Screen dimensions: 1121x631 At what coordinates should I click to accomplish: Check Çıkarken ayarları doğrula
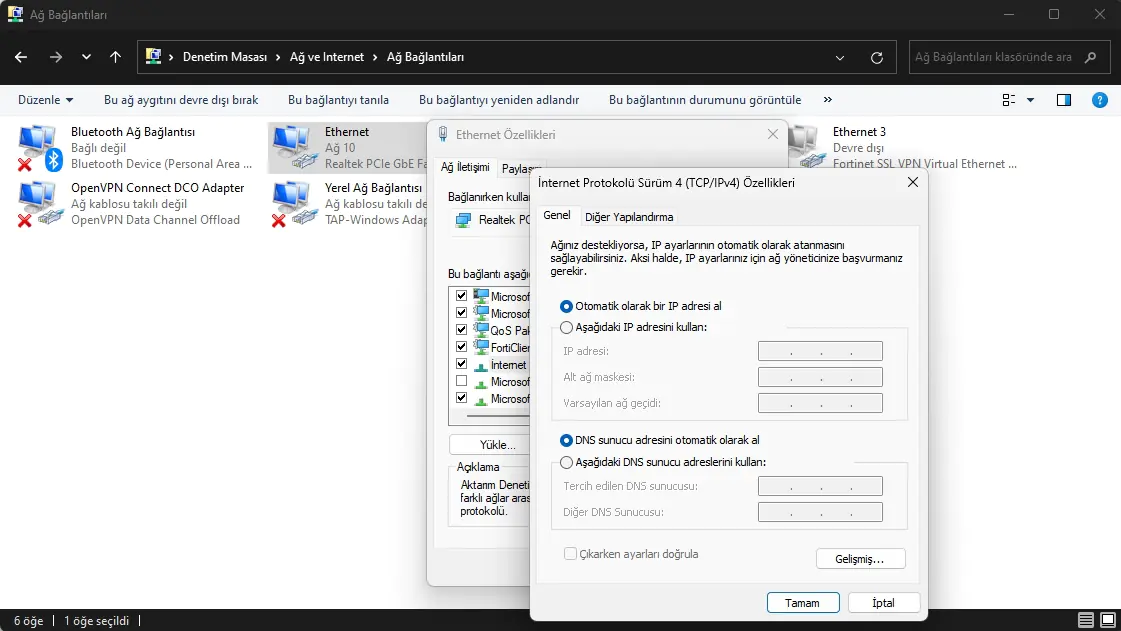point(570,553)
